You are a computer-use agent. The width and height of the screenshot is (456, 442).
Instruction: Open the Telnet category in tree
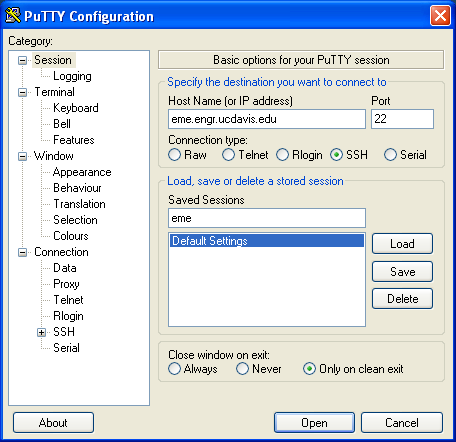click(x=68, y=300)
